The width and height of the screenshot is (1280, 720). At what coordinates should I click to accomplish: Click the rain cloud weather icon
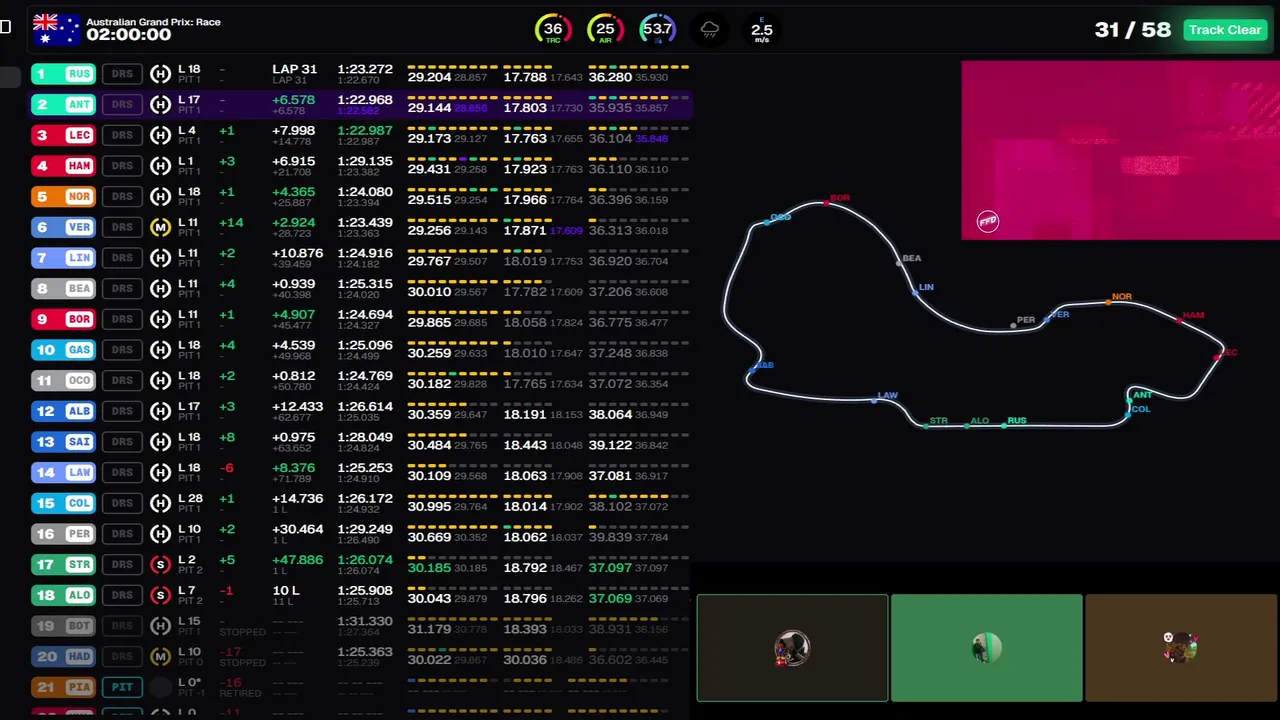(x=709, y=29)
